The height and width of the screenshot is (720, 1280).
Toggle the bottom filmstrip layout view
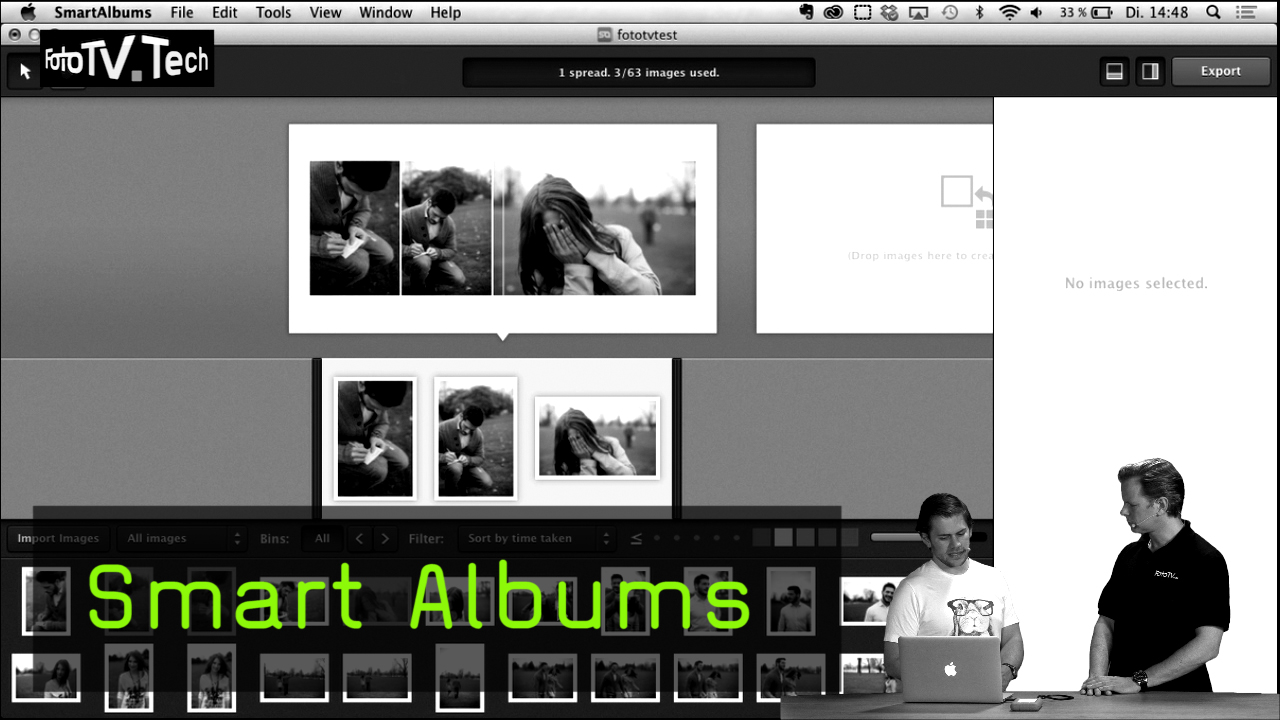pos(1114,71)
